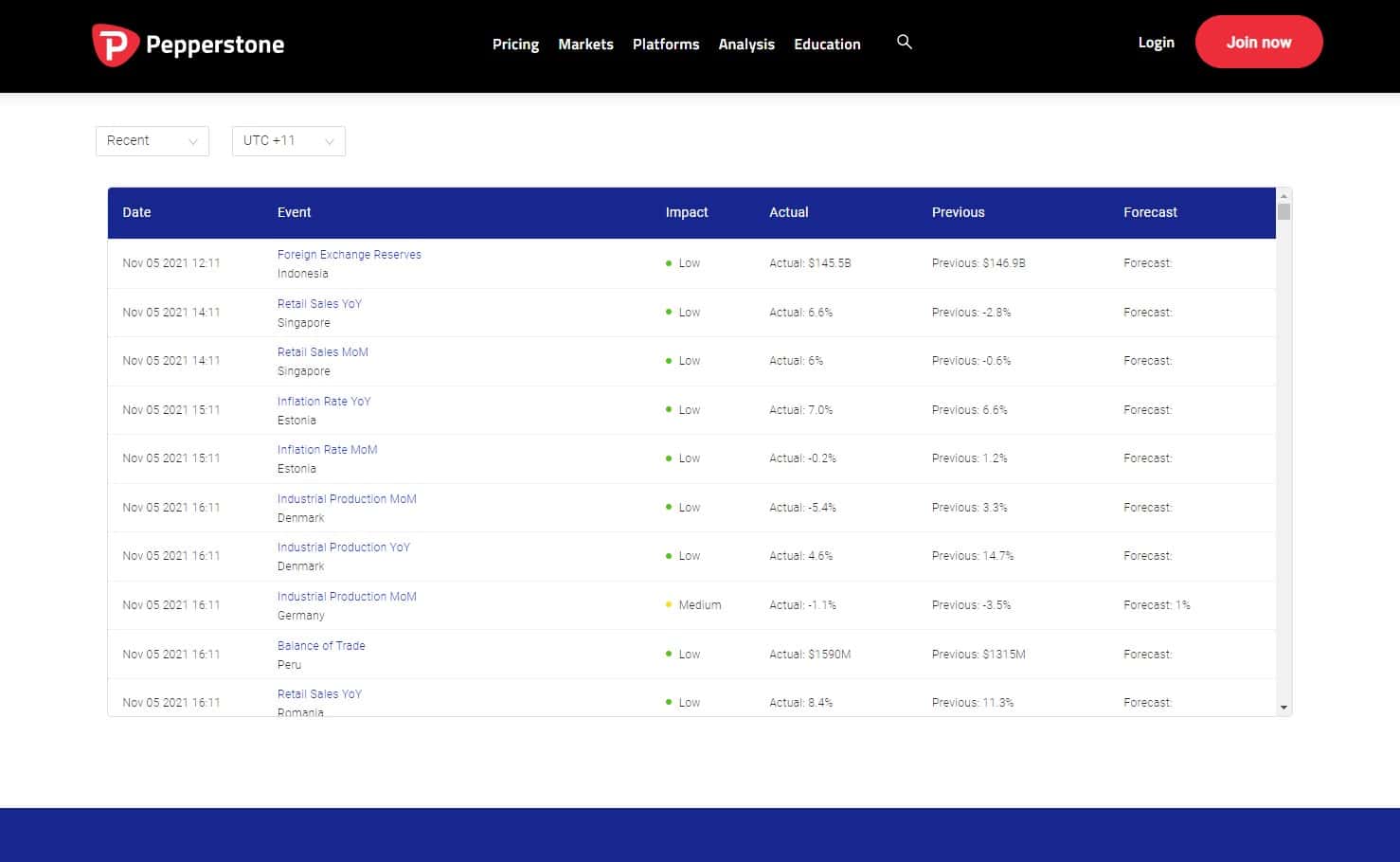Open Inflation Rate YoY Estonia link

324,401
